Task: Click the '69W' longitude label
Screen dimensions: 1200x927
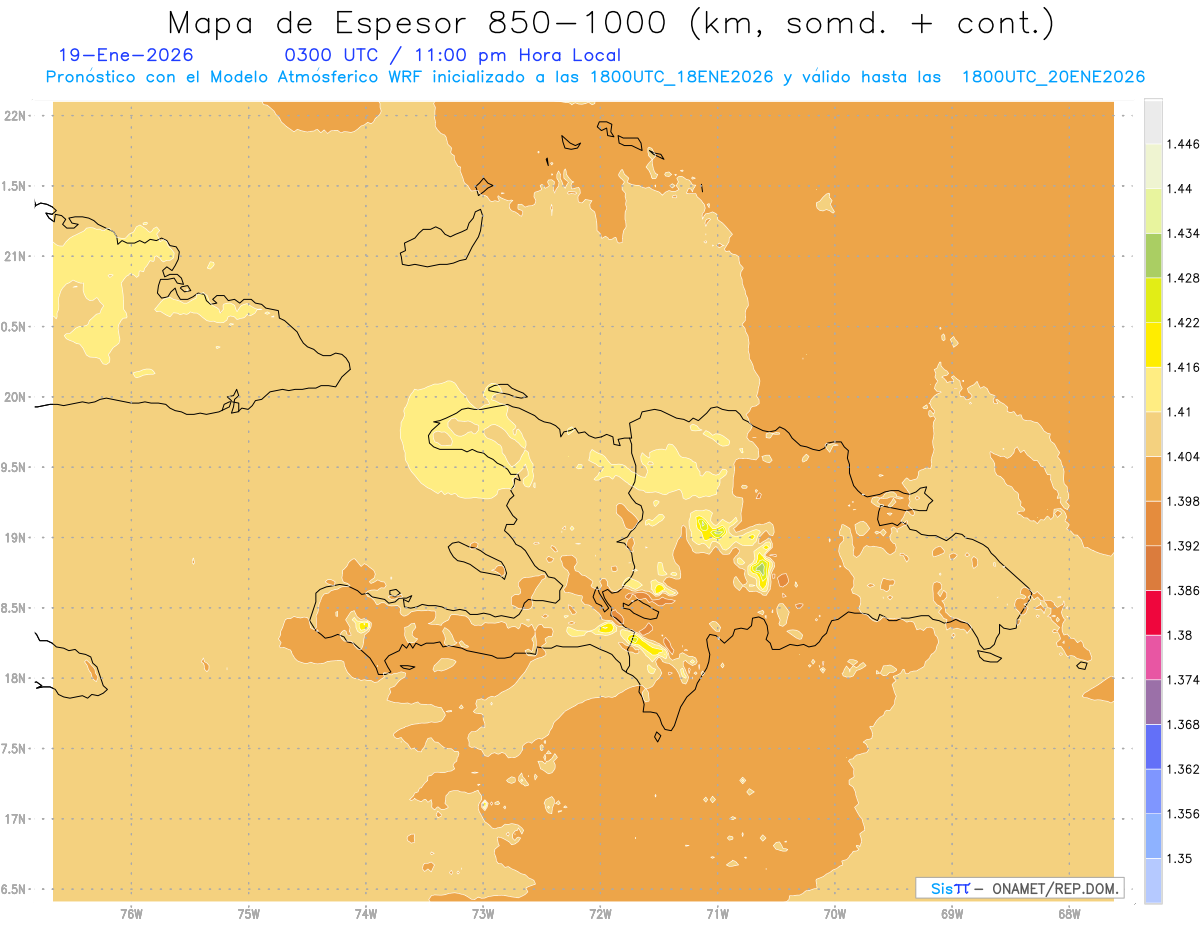Action: pyautogui.click(x=952, y=914)
